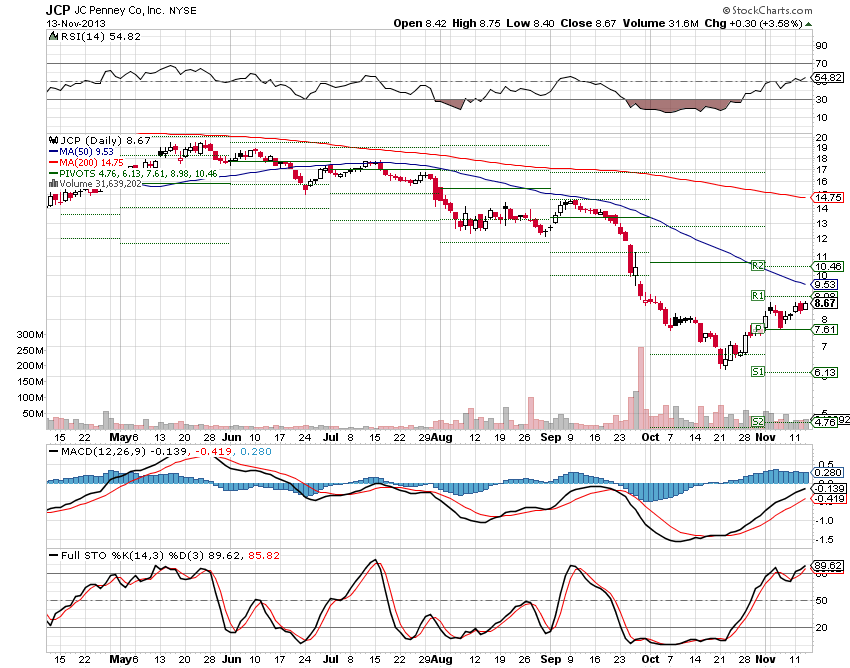This screenshot has width=850, height=668.
Task: Click the 13-Nov-2013 chart date
Action: tap(76, 24)
